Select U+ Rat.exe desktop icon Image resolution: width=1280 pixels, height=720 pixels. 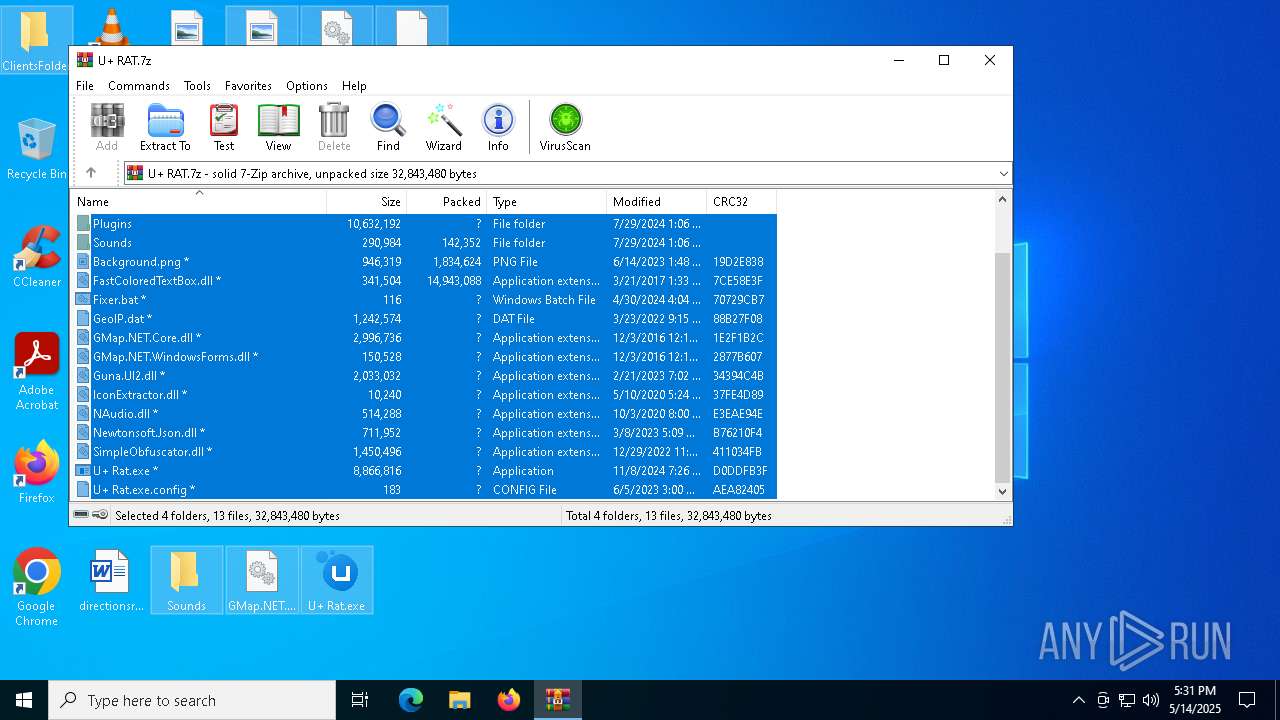(337, 580)
